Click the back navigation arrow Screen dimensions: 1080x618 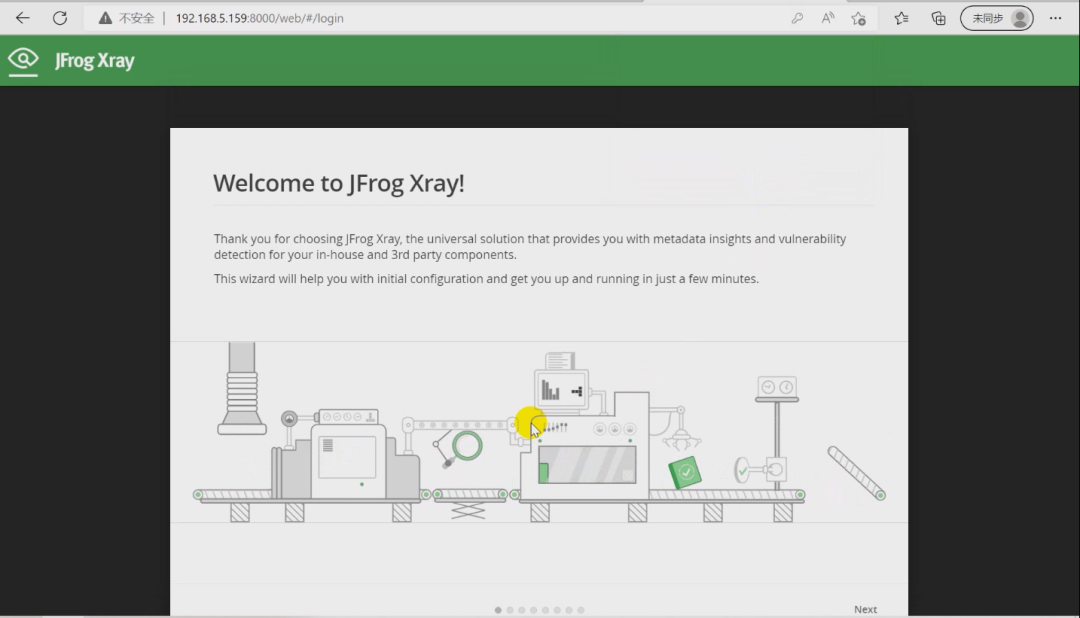click(x=22, y=17)
